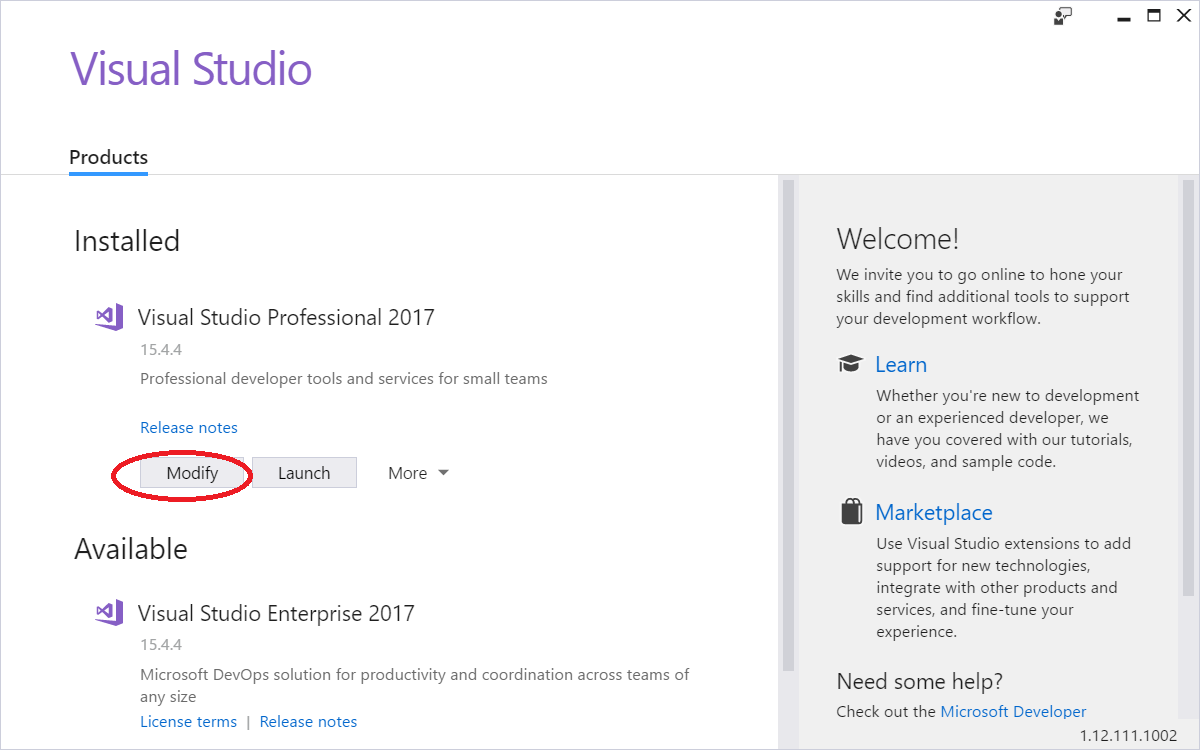Click the Visual Studio Enterprise 2017 title
The image size is (1200, 750).
(x=276, y=613)
